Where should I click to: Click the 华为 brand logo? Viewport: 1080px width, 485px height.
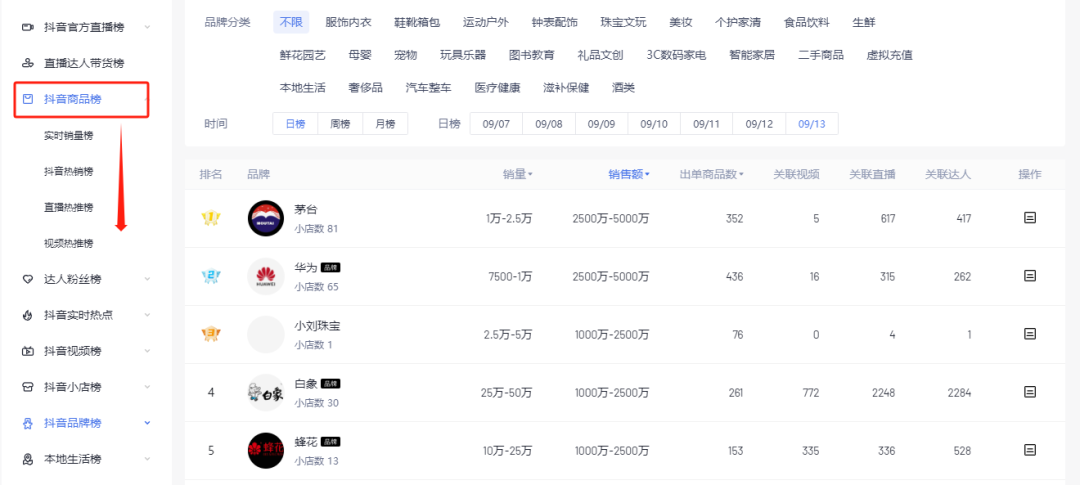pyautogui.click(x=266, y=276)
